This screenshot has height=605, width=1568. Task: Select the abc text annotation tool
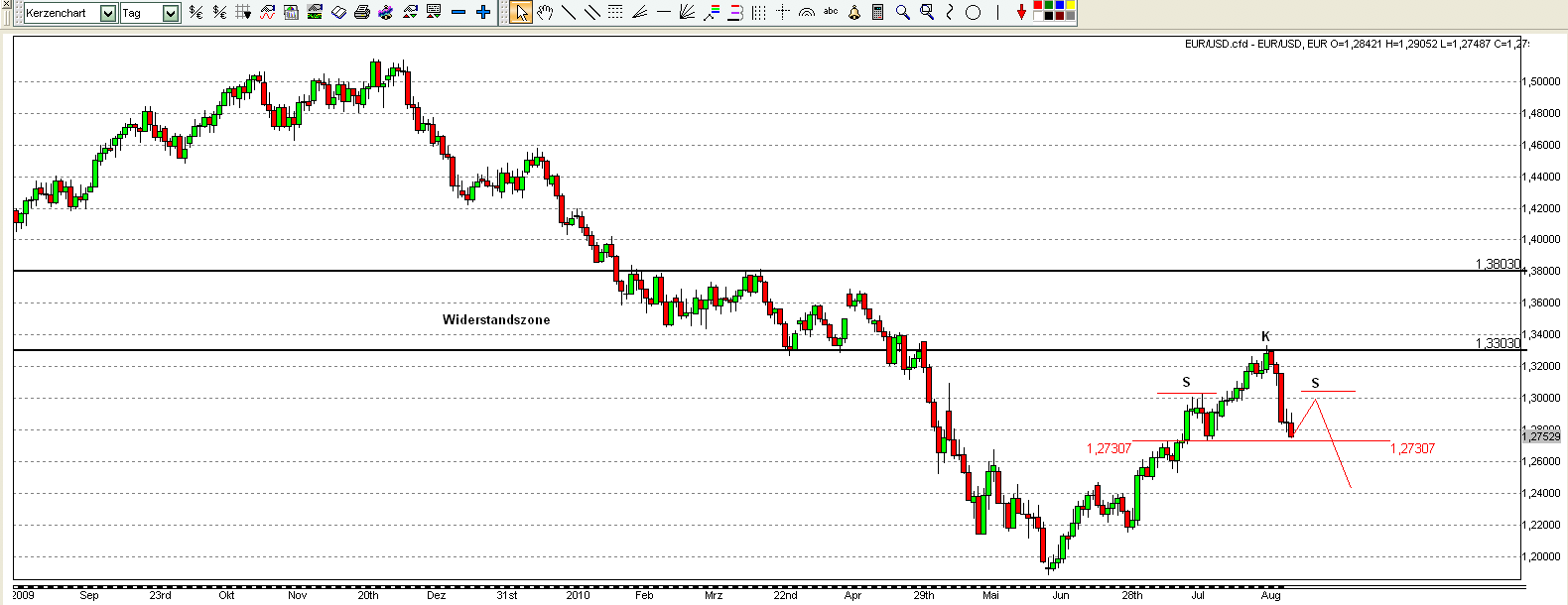coord(831,12)
